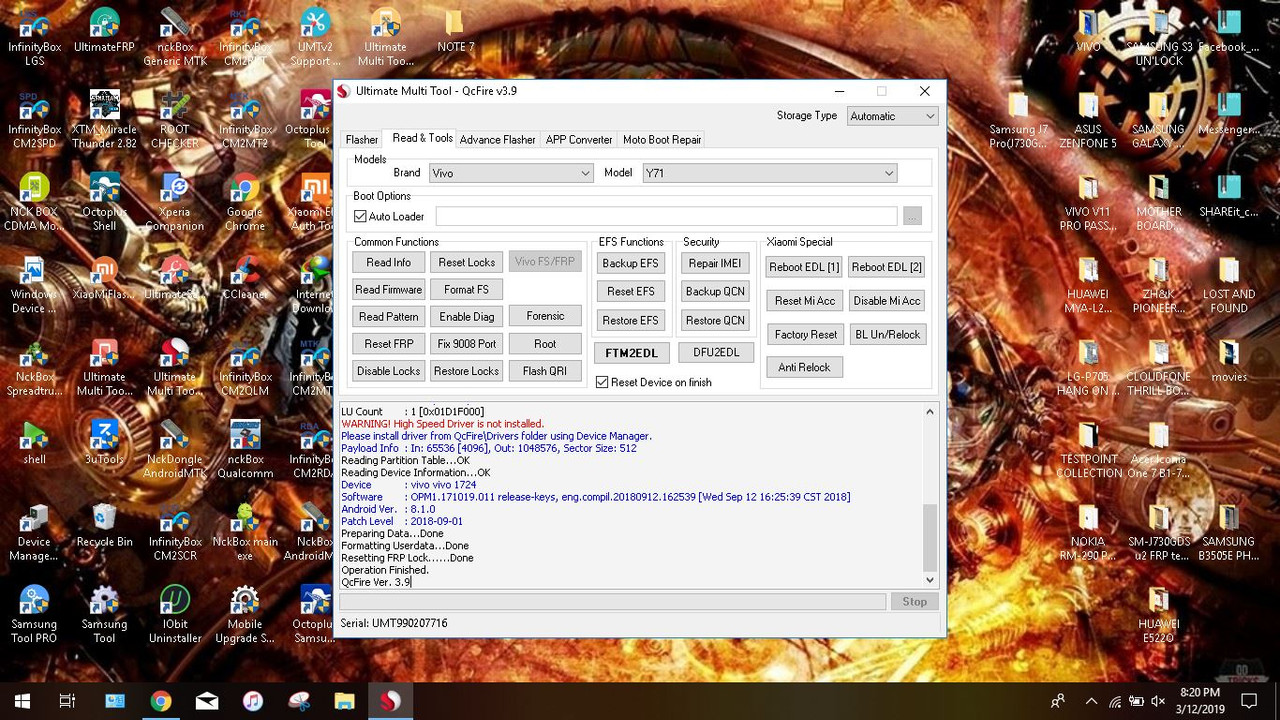Screen dimensions: 1280x720
Task: Select the CLOUDFONE THRILL folder icon
Action: [x=1158, y=367]
